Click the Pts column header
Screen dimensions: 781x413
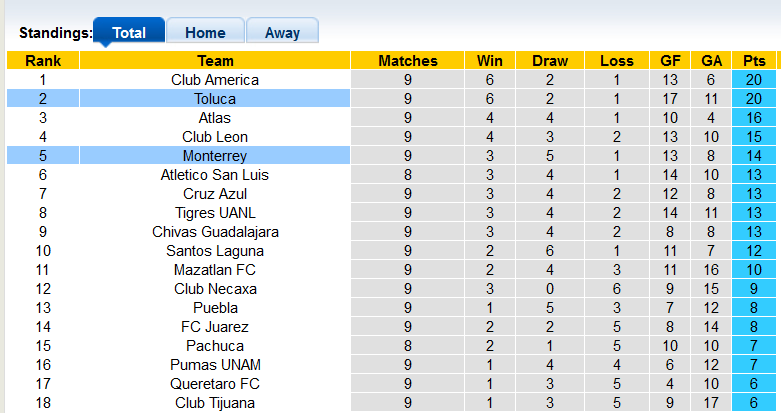[754, 61]
